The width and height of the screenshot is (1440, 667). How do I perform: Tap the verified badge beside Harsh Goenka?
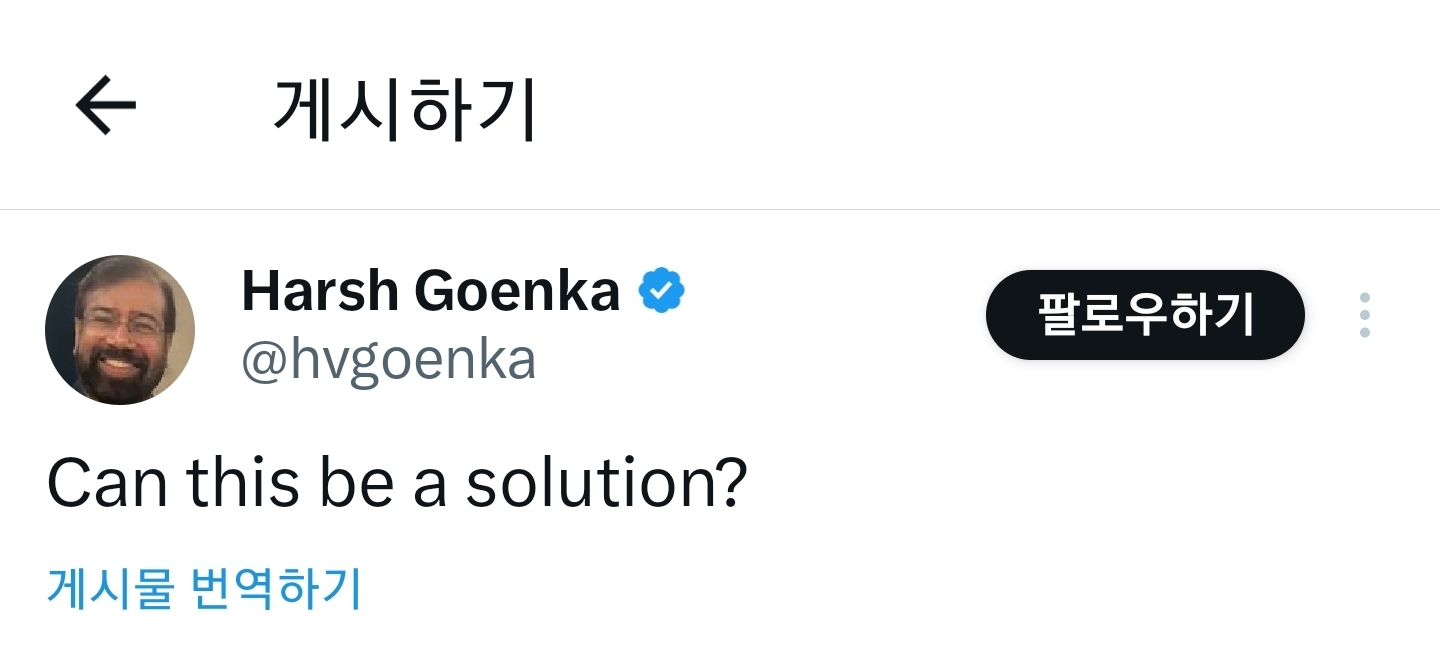(x=662, y=291)
